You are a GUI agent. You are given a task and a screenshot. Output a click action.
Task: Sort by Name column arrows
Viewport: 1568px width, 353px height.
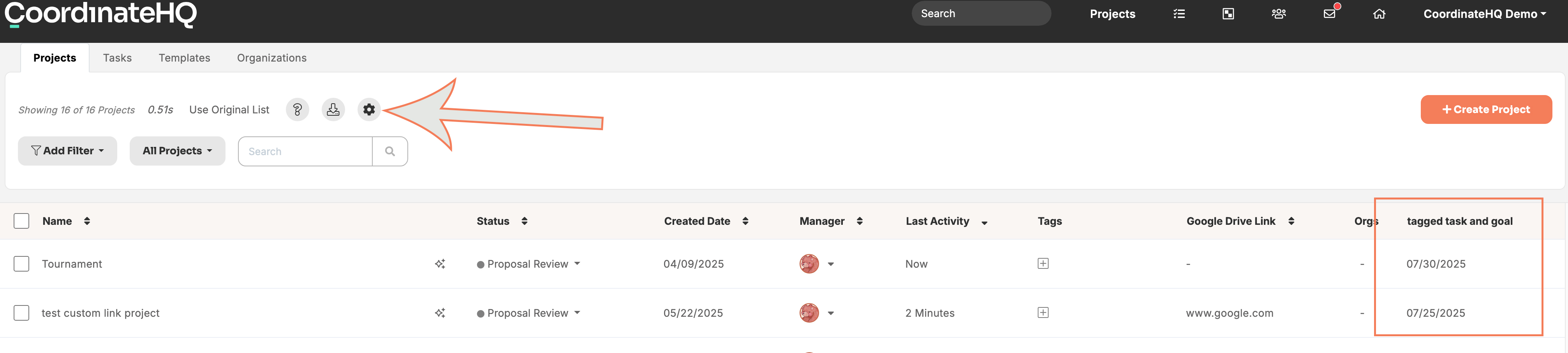click(x=87, y=221)
